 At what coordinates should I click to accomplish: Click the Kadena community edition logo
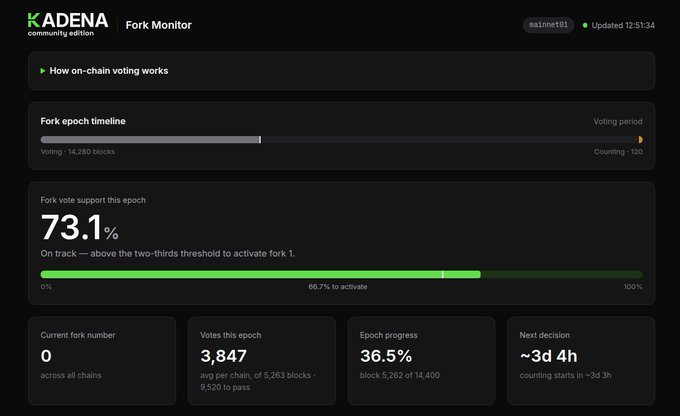(x=68, y=25)
